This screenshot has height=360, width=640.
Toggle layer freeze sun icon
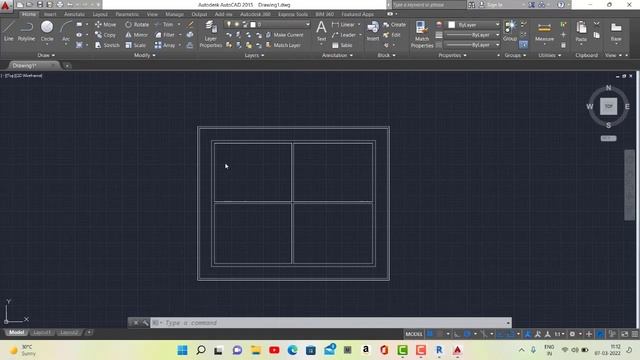tap(237, 24)
